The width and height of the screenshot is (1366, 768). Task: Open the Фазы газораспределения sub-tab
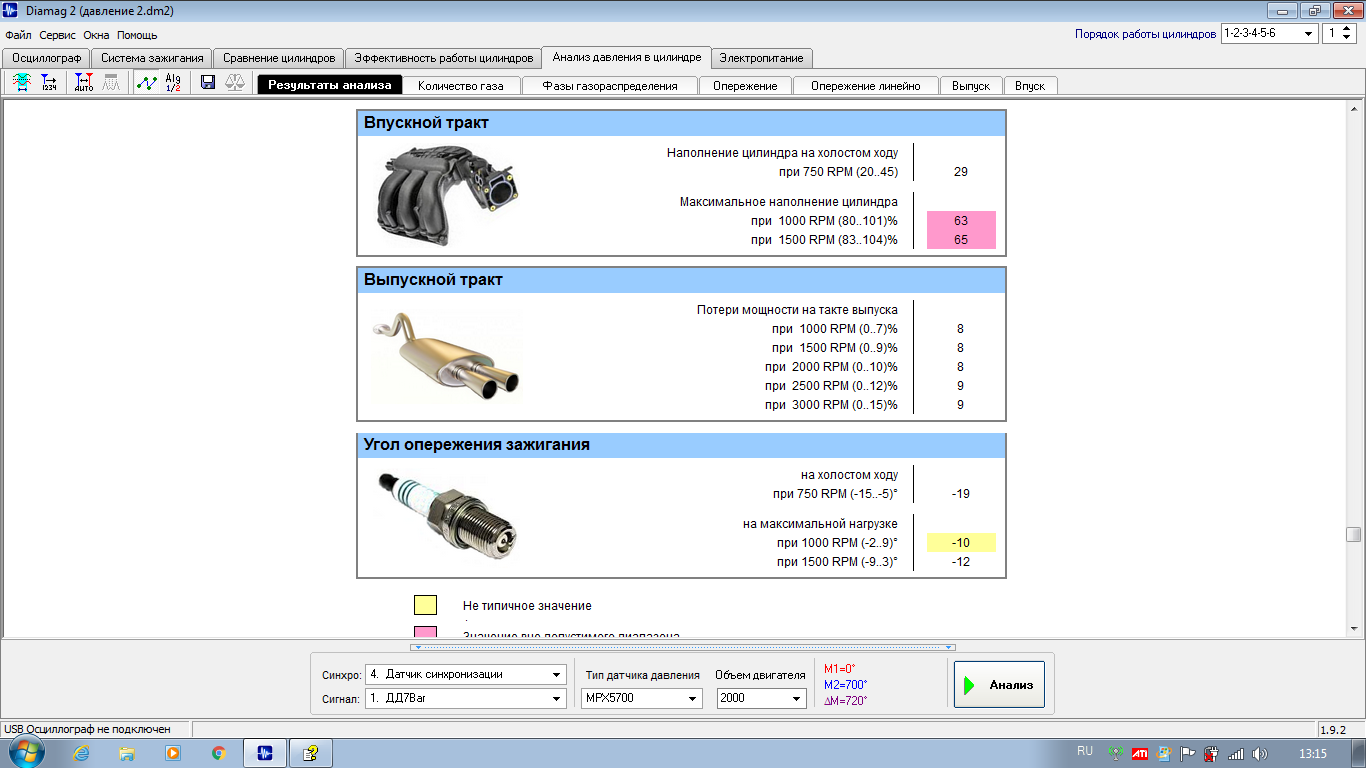tap(610, 85)
